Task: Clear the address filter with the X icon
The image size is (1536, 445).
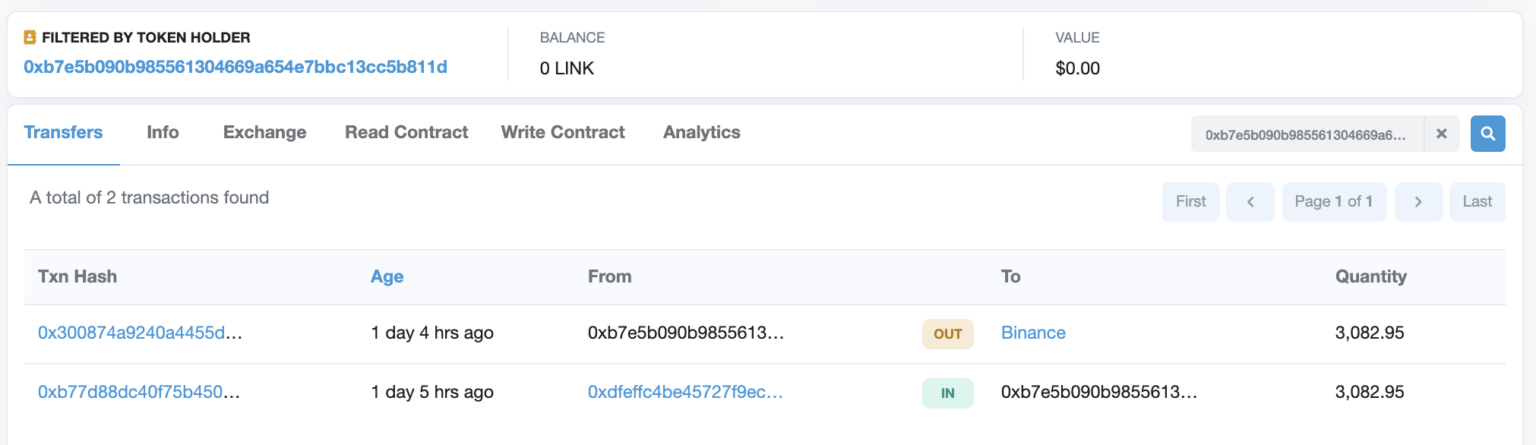Action: click(1442, 133)
